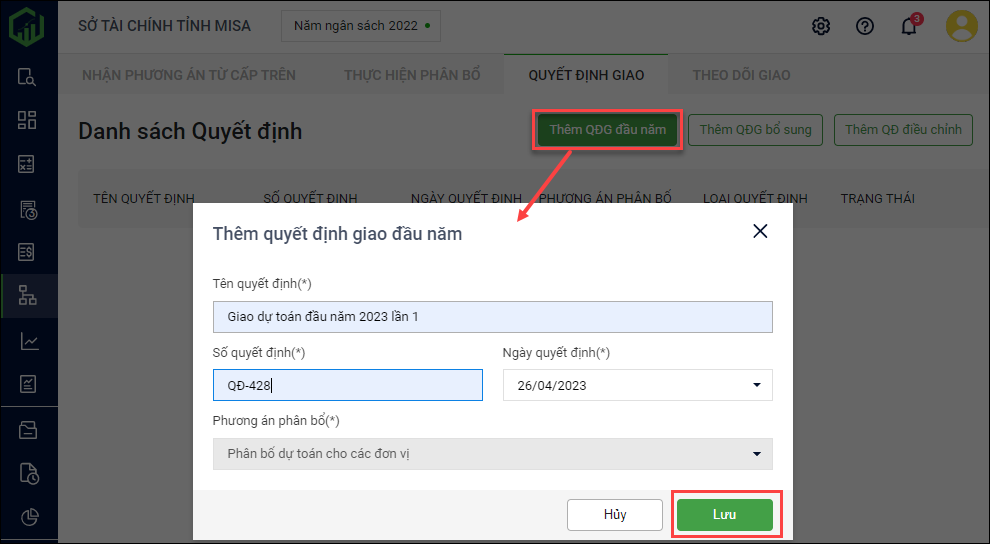This screenshot has width=990, height=544.
Task: Open the document search icon in sidebar
Action: (28, 77)
